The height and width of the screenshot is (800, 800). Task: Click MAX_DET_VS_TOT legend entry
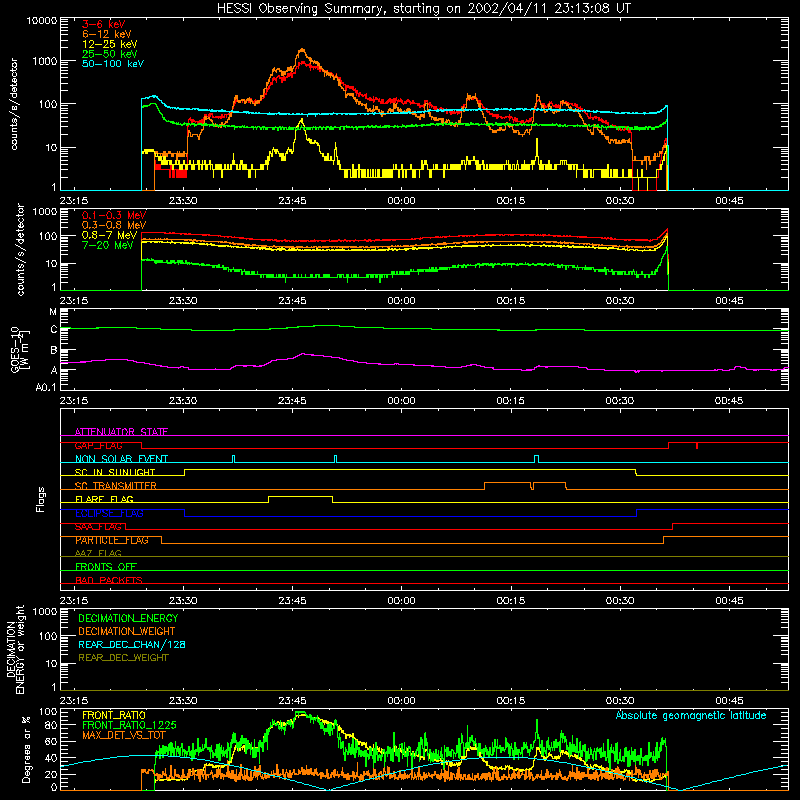(x=123, y=735)
